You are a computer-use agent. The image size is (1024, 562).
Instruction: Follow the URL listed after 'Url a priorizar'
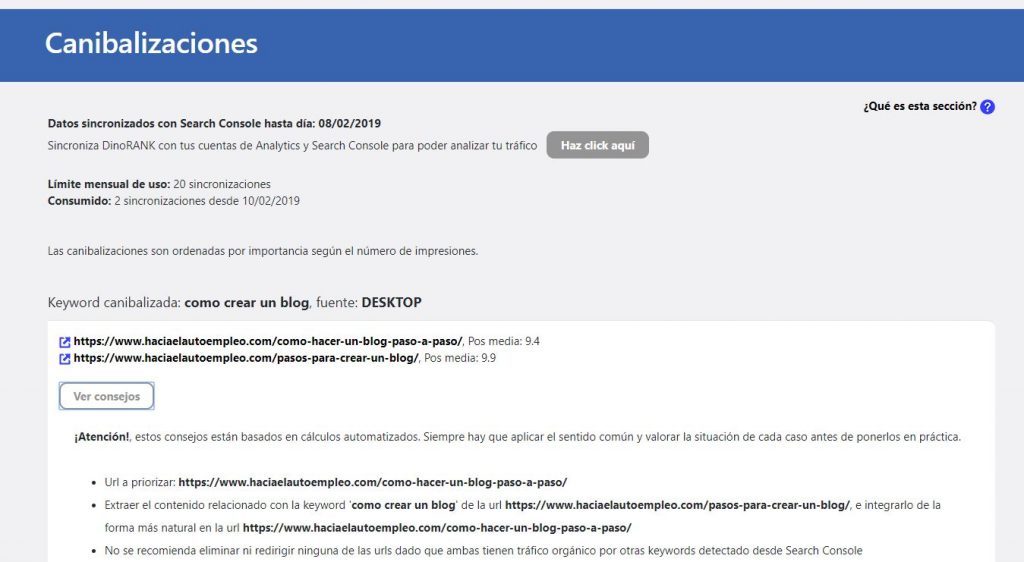coord(372,482)
